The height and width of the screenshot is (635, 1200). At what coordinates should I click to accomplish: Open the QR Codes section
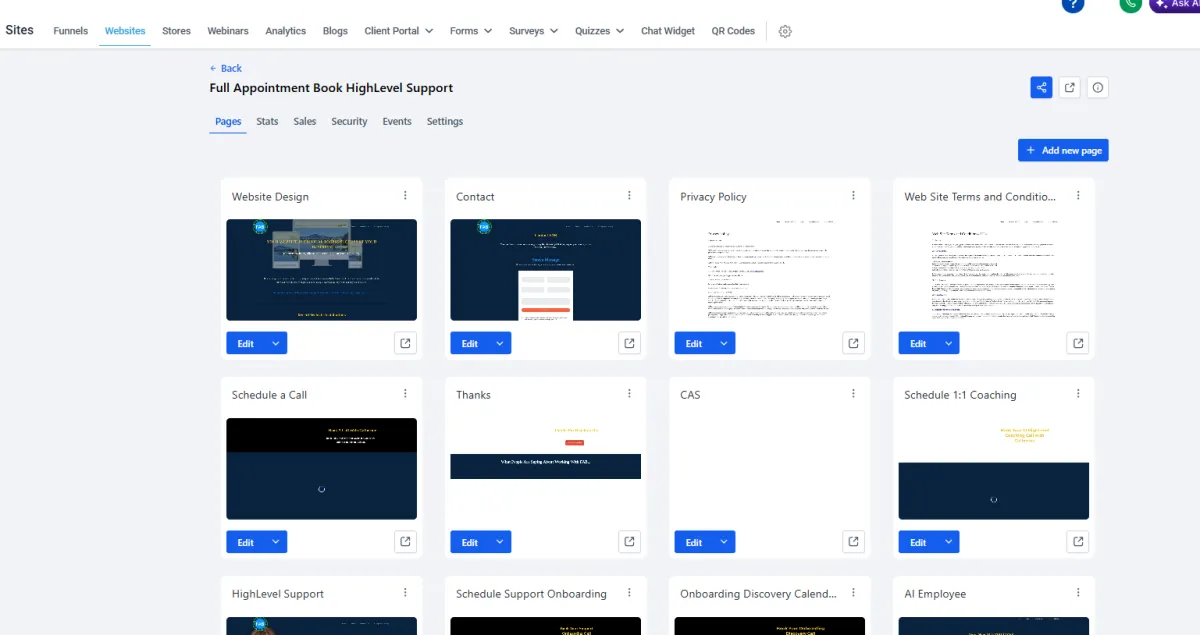(733, 31)
